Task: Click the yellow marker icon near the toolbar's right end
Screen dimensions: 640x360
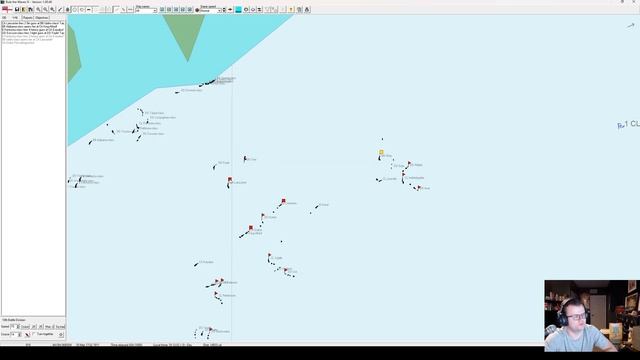Action: tap(291, 9)
